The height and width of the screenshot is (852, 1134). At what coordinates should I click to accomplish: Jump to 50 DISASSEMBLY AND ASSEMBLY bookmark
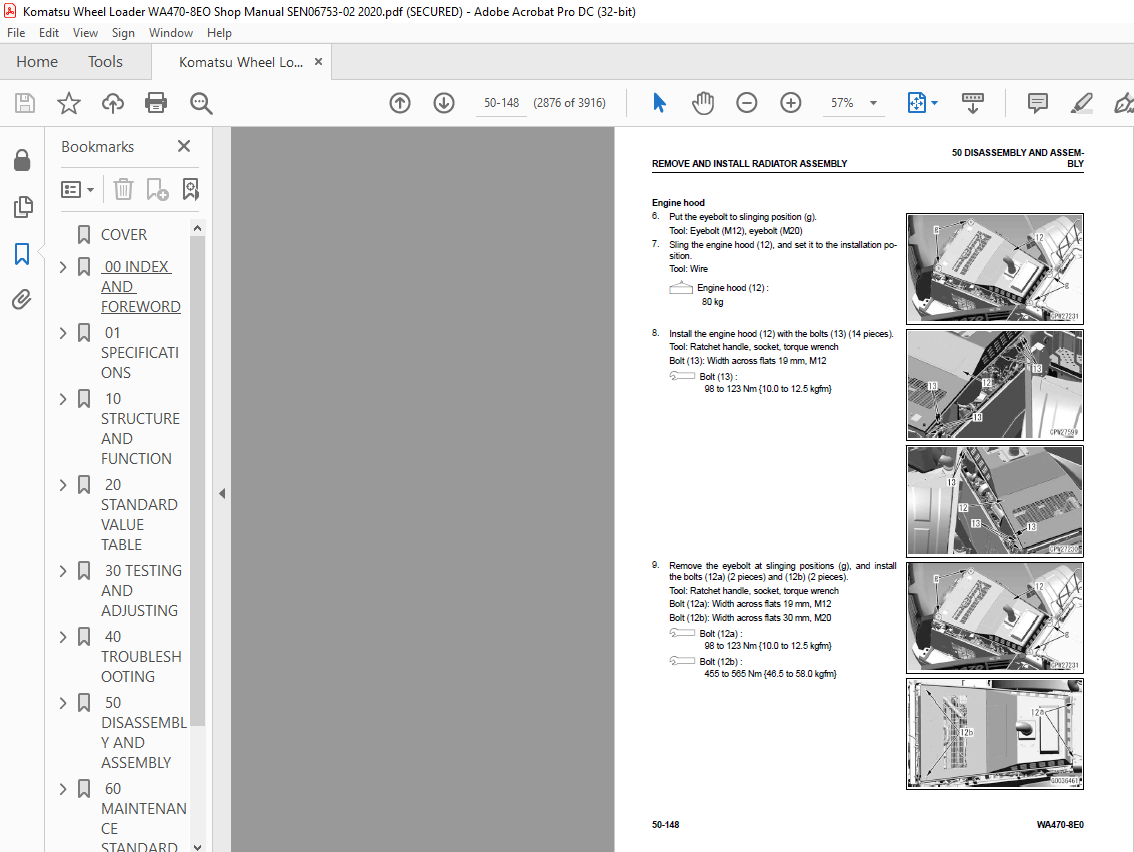[144, 732]
